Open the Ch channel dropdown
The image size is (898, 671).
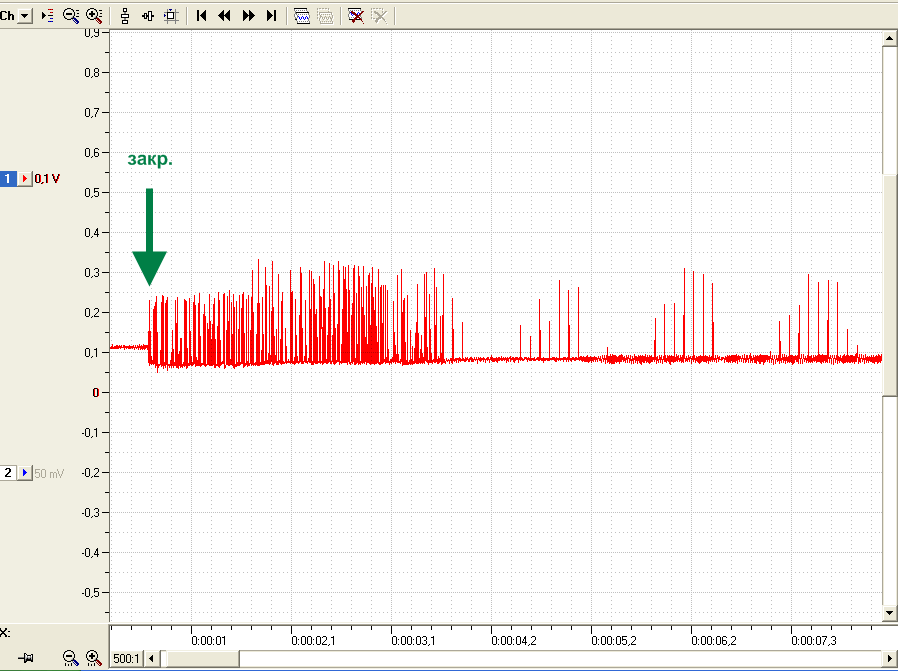[25, 16]
